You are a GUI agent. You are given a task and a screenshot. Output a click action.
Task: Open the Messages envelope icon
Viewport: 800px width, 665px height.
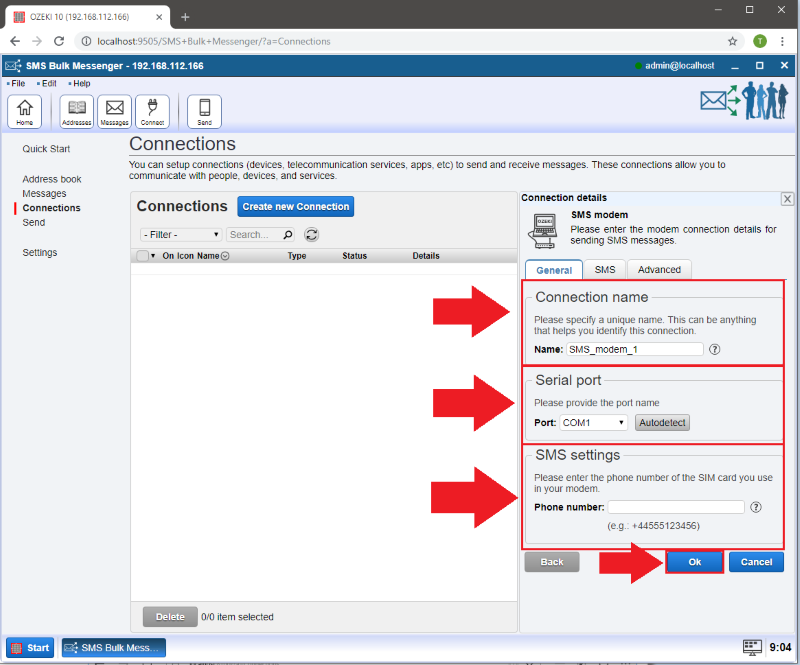[114, 111]
